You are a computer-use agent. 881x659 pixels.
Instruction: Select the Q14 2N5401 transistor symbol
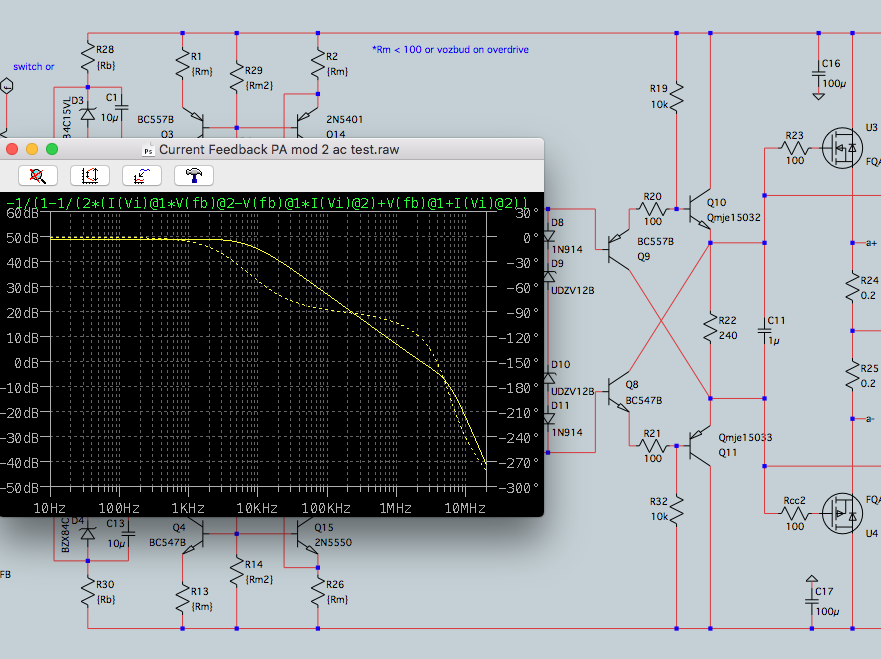tap(307, 122)
